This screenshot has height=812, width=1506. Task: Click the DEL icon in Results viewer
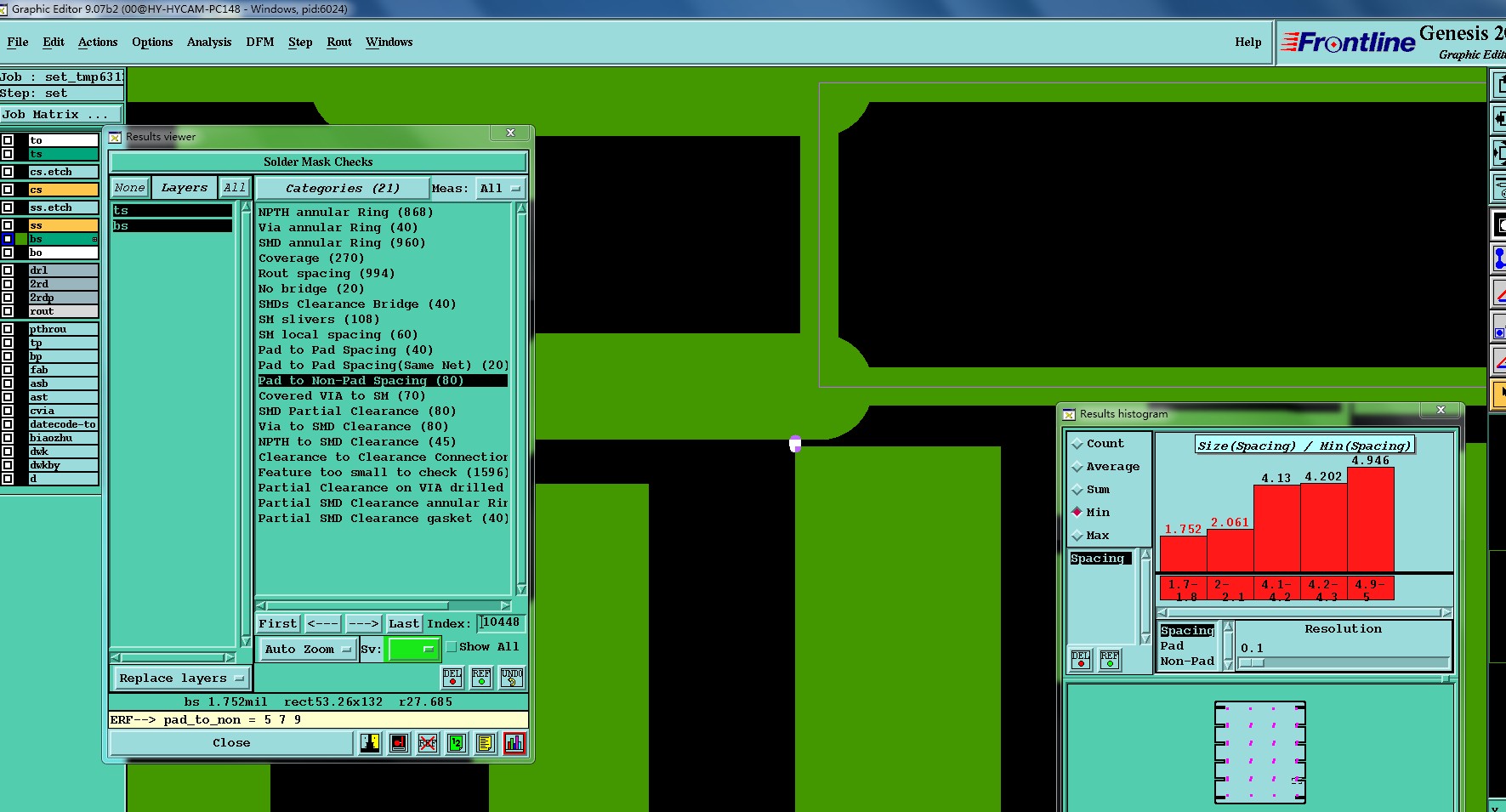point(452,677)
